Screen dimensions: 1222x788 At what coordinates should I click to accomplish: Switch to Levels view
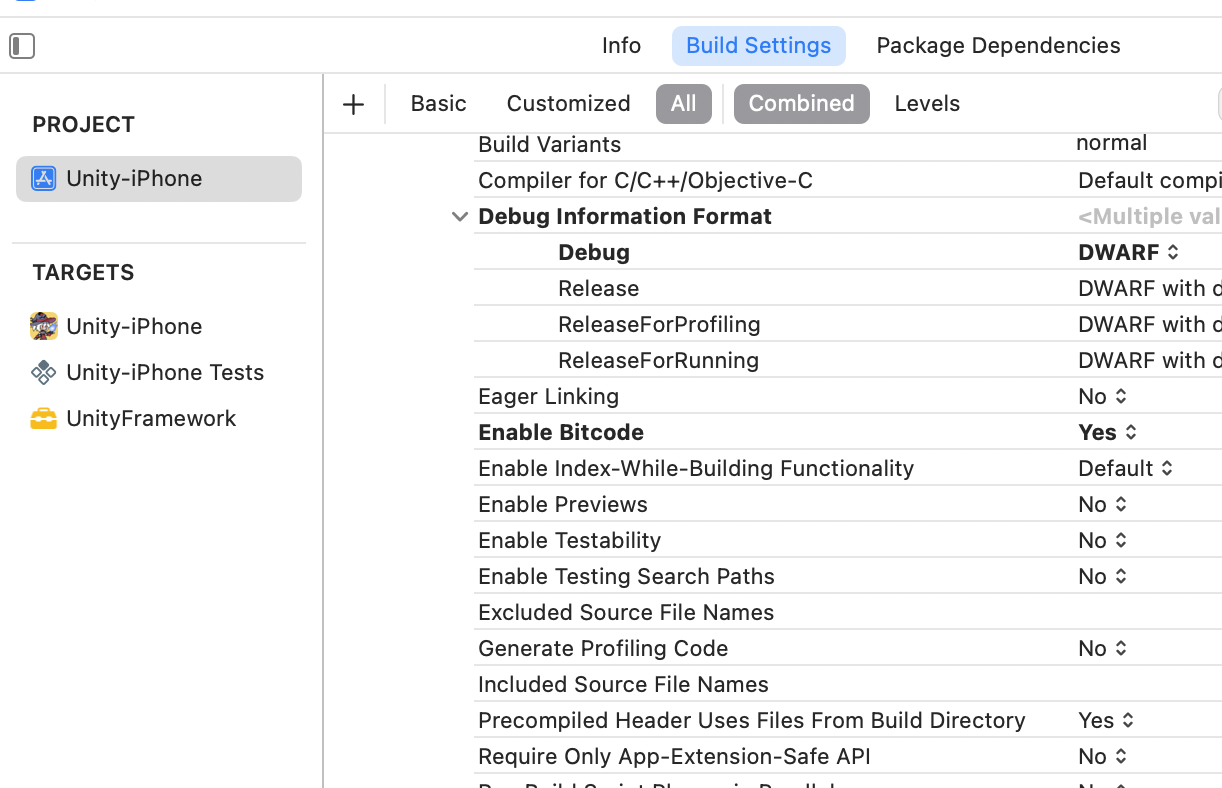[x=927, y=104]
